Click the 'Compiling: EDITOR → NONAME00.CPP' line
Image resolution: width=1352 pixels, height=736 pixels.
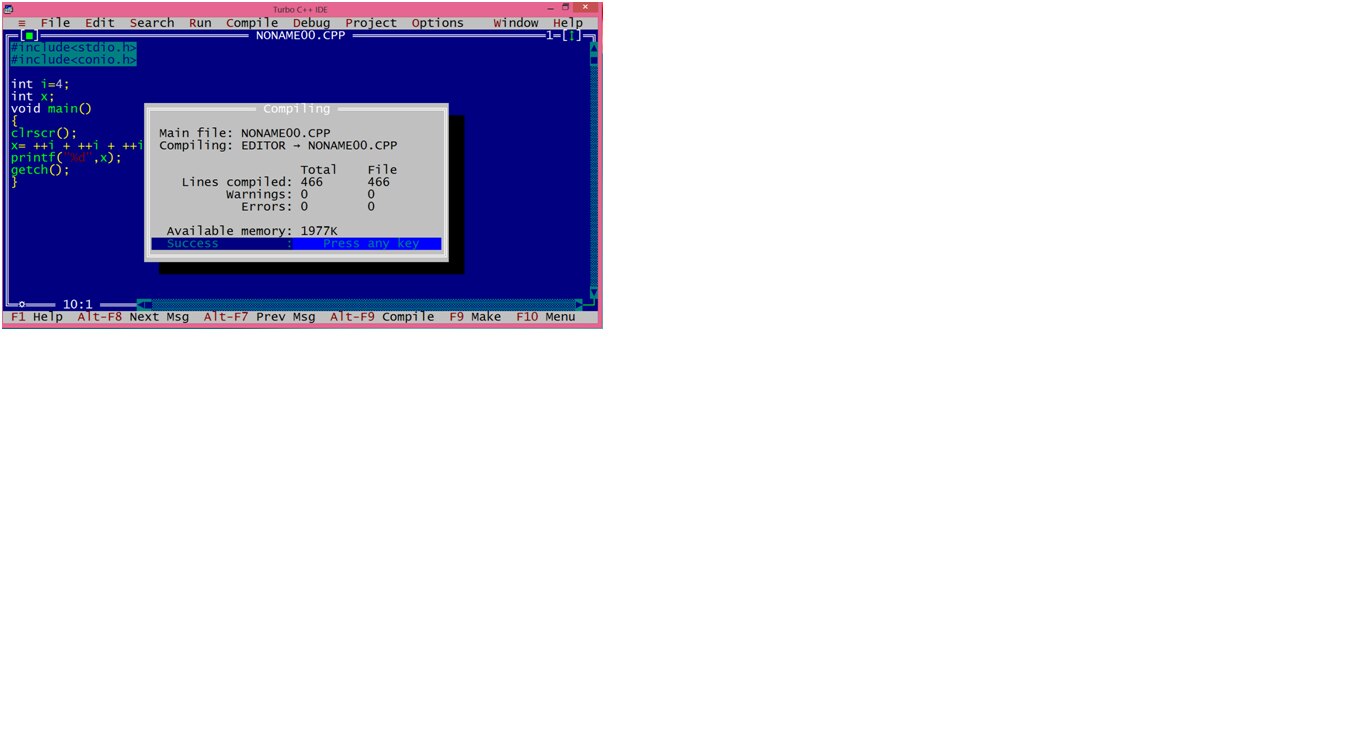[278, 146]
